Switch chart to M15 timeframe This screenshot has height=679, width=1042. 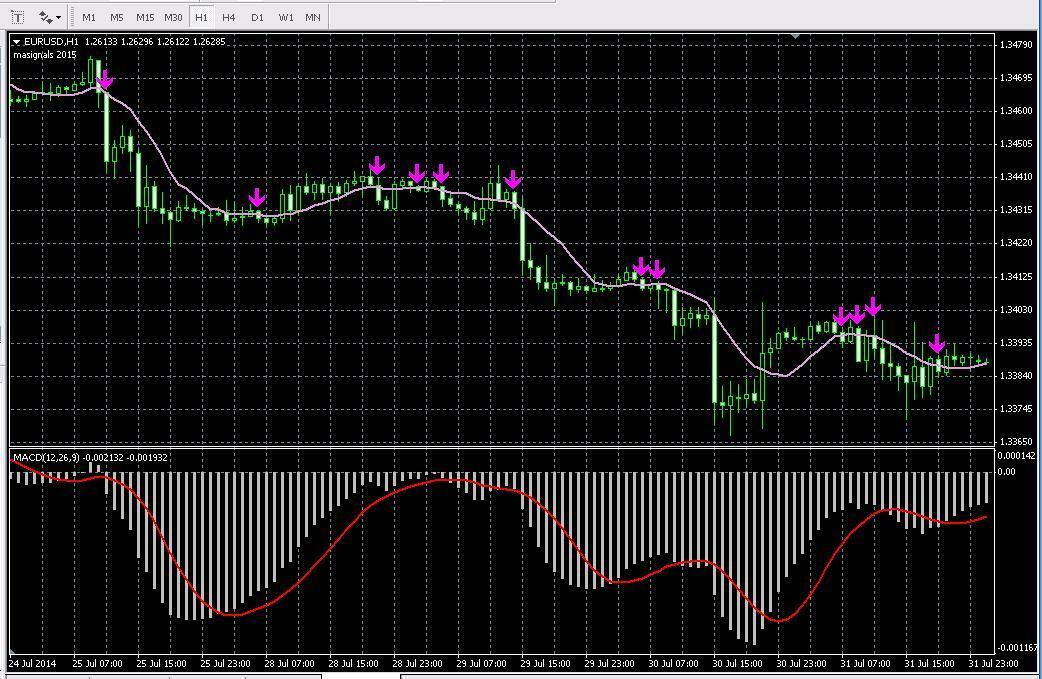[x=145, y=17]
